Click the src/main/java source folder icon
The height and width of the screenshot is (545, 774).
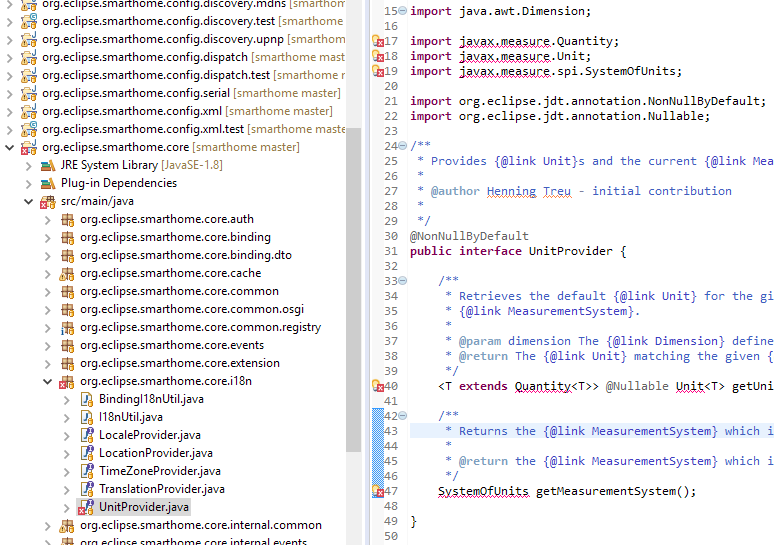click(47, 201)
